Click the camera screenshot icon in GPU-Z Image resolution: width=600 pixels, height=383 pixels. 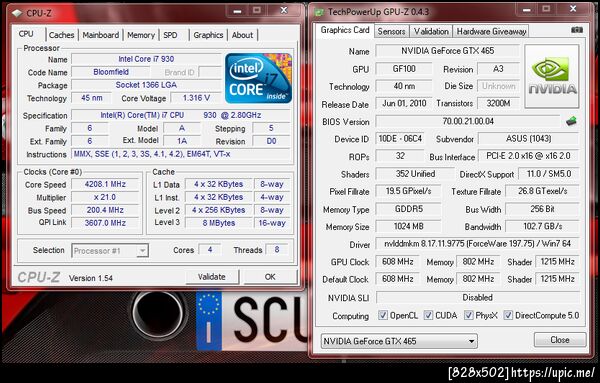pos(577,30)
